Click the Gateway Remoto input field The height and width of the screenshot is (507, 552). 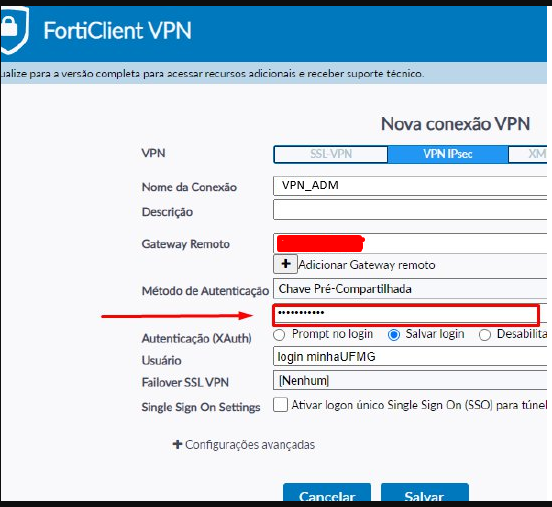(x=410, y=243)
